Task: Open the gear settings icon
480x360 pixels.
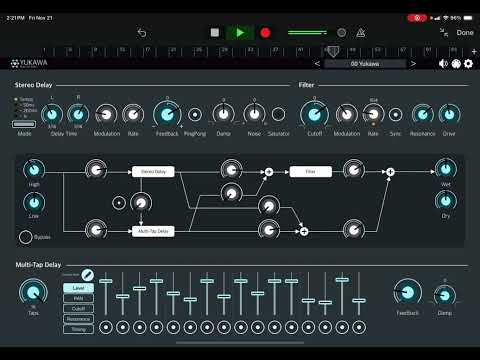Action: [468, 63]
